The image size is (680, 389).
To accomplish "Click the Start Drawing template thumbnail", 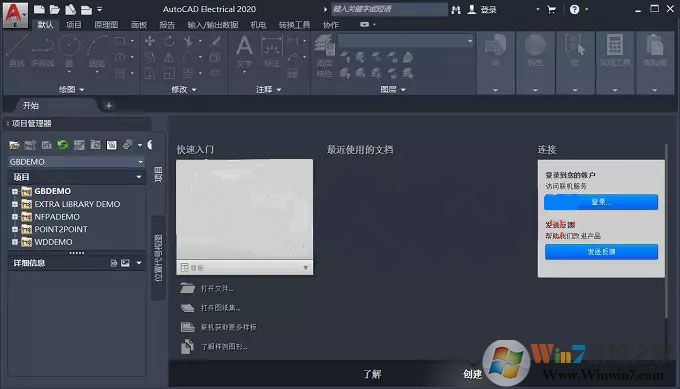I will [245, 210].
